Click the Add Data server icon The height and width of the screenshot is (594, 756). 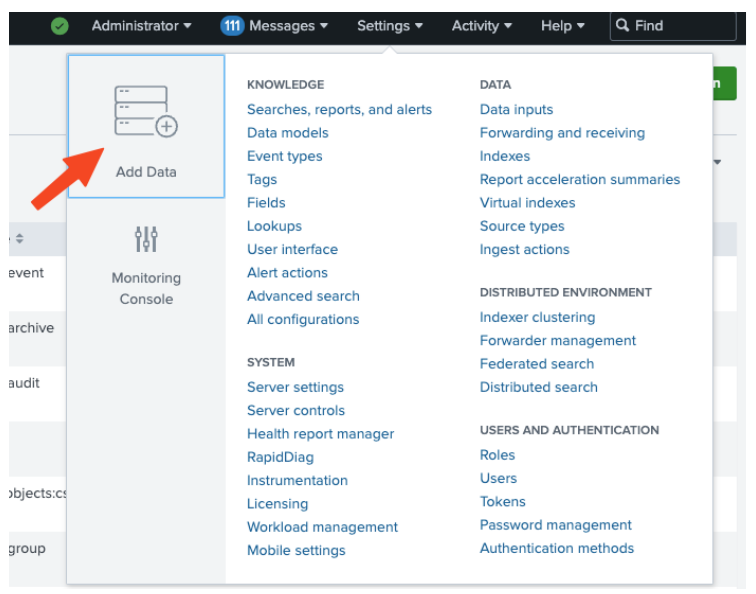(x=146, y=112)
